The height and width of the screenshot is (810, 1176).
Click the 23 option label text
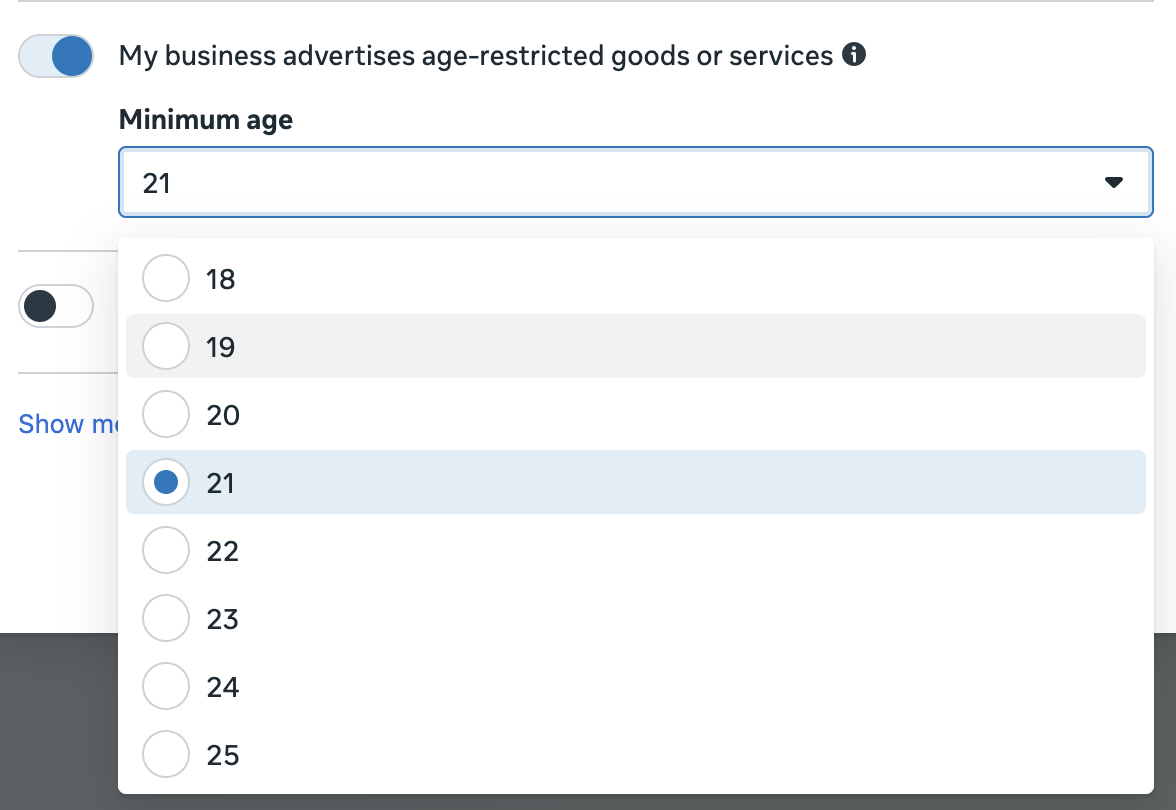tap(222, 619)
